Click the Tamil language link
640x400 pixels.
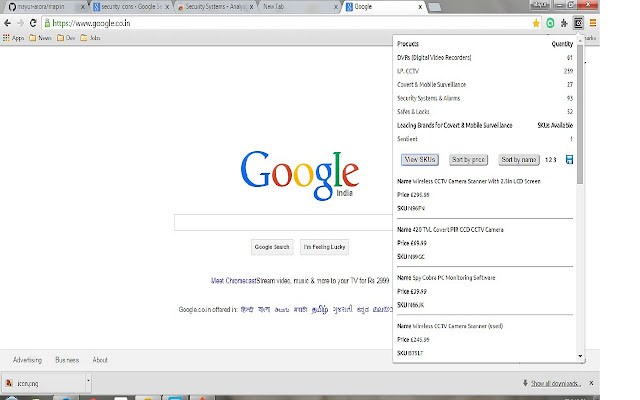[320, 309]
